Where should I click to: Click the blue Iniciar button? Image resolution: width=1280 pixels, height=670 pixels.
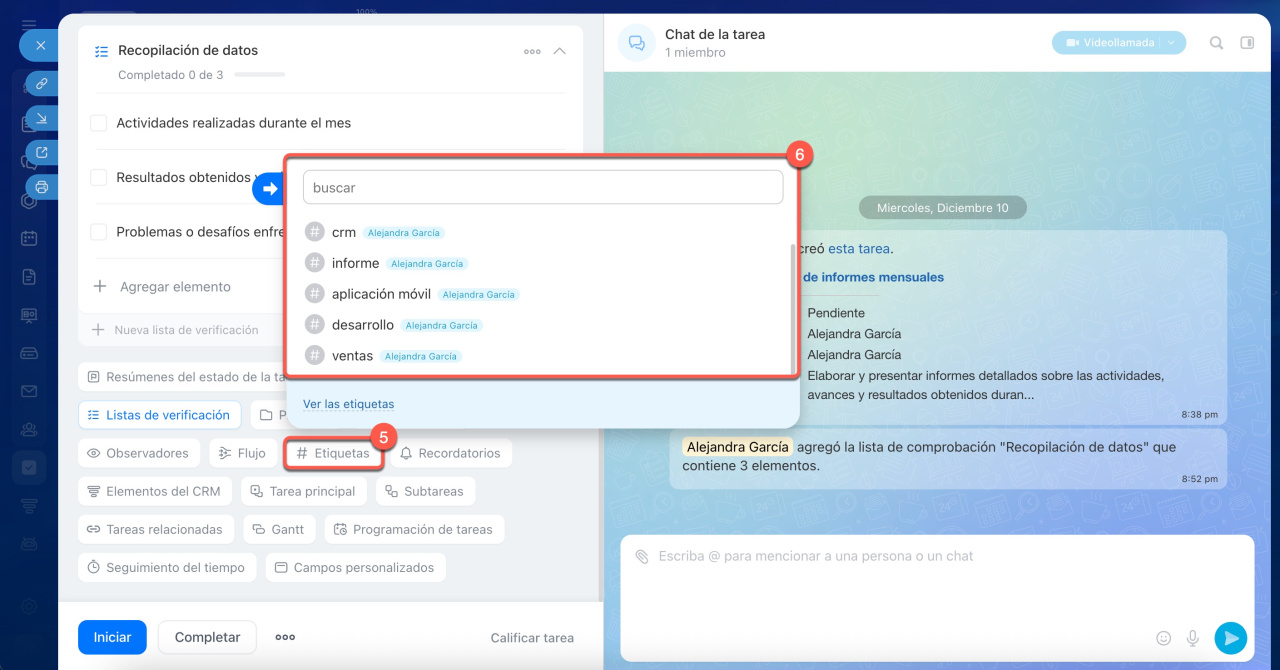112,637
